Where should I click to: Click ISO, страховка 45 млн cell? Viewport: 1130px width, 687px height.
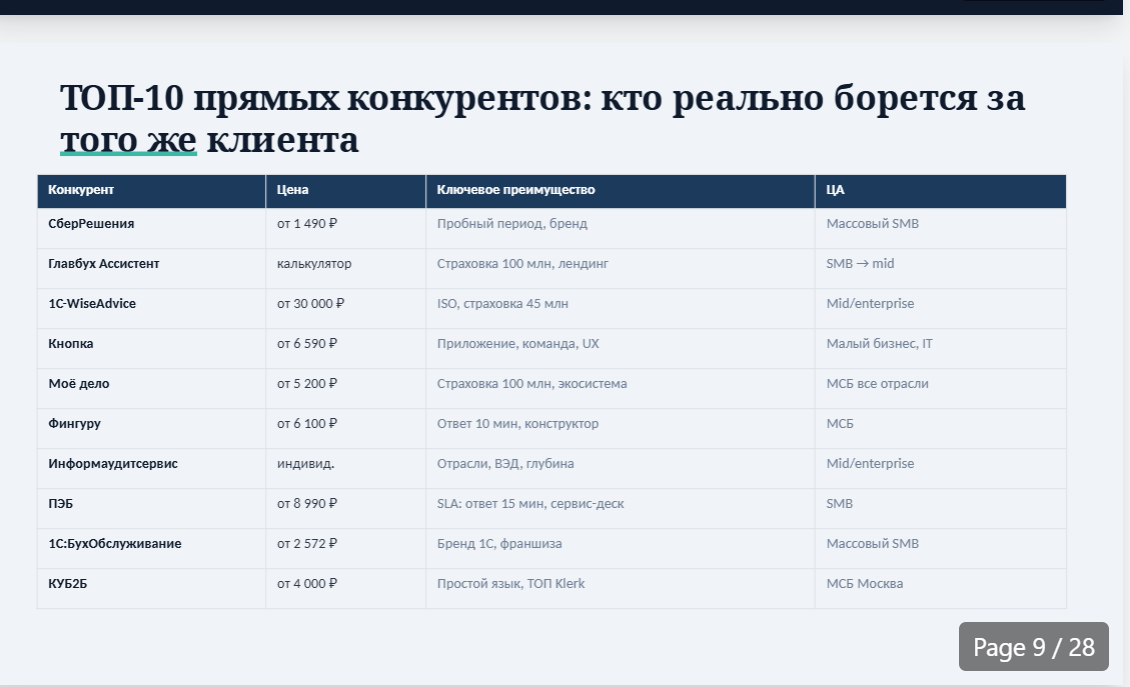[620, 309]
